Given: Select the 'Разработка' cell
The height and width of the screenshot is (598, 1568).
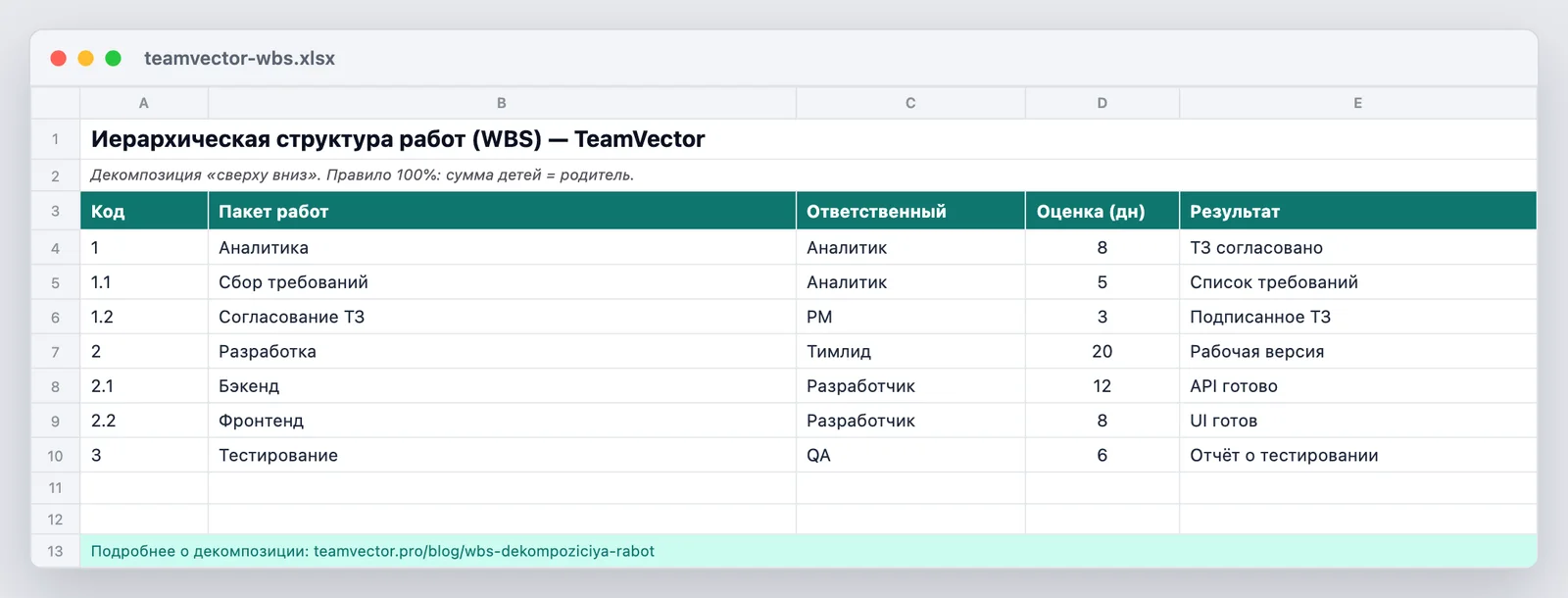Looking at the screenshot, I should tap(502, 351).
